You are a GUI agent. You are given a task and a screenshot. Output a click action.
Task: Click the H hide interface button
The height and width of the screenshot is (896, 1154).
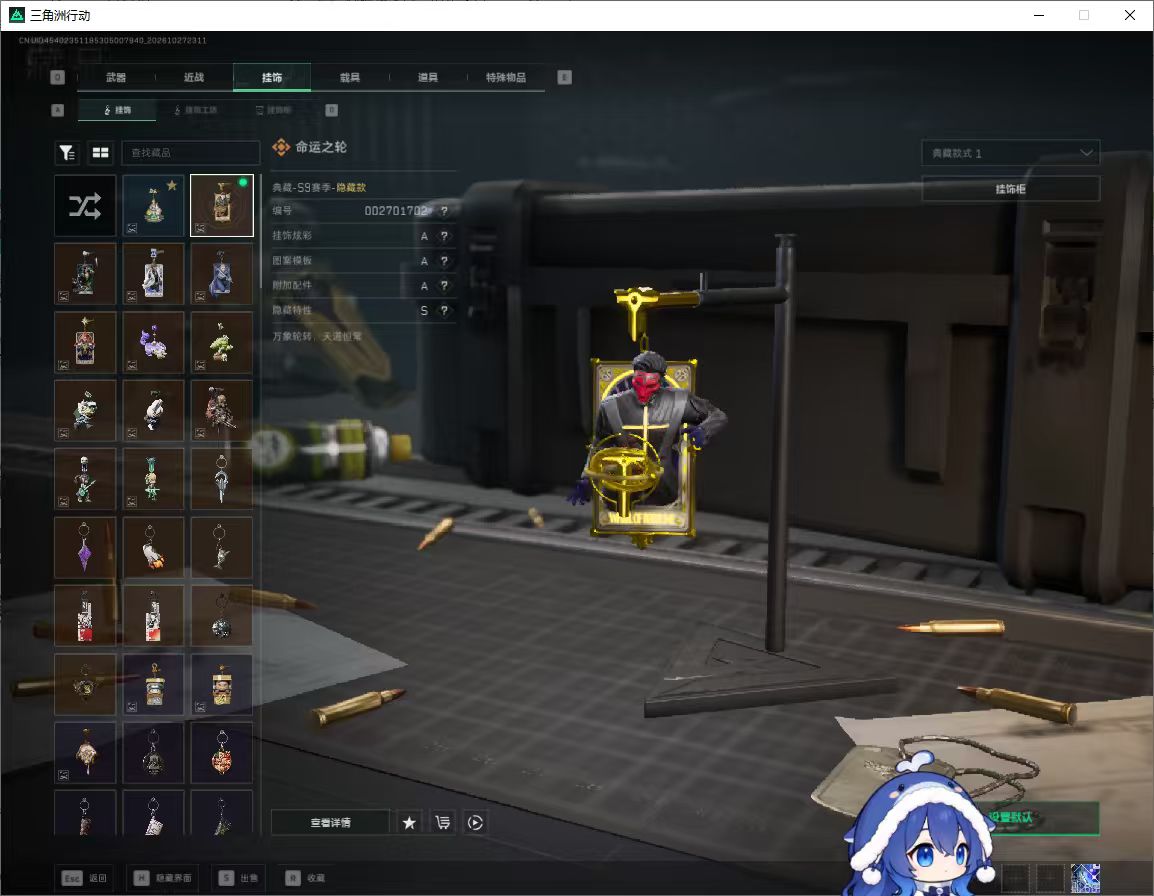(x=163, y=878)
